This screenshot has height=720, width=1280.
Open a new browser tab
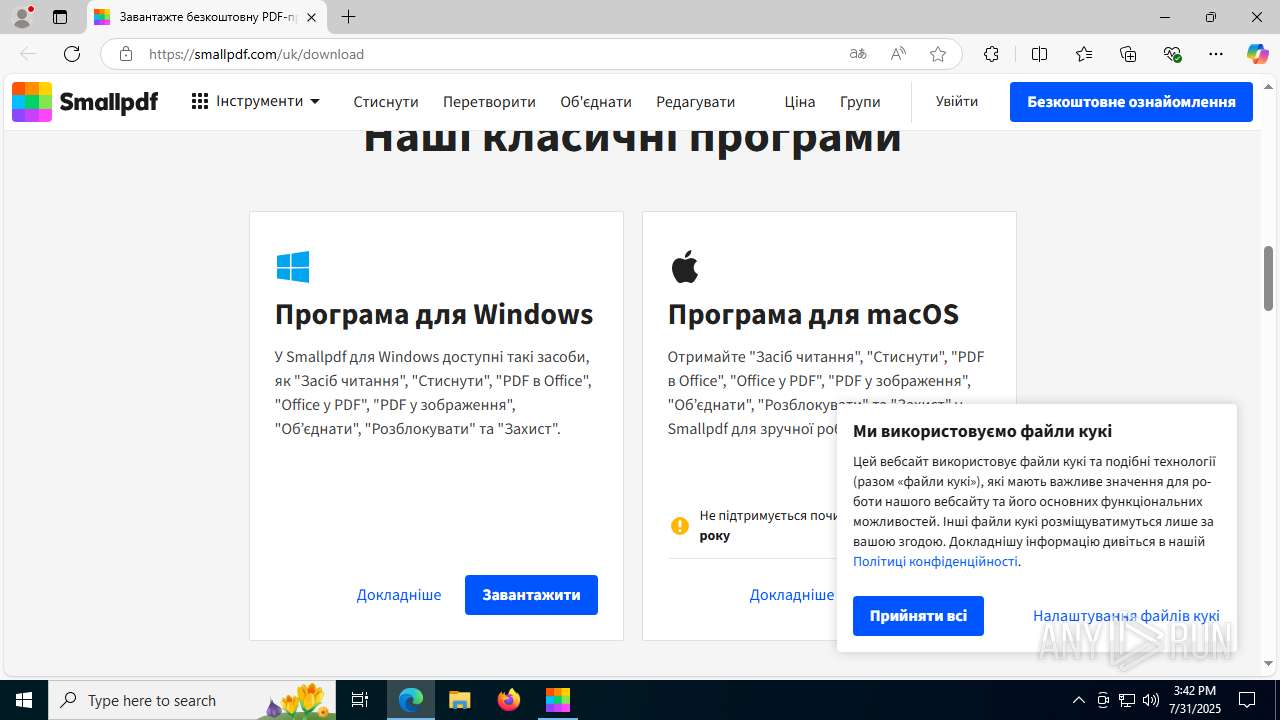click(348, 17)
